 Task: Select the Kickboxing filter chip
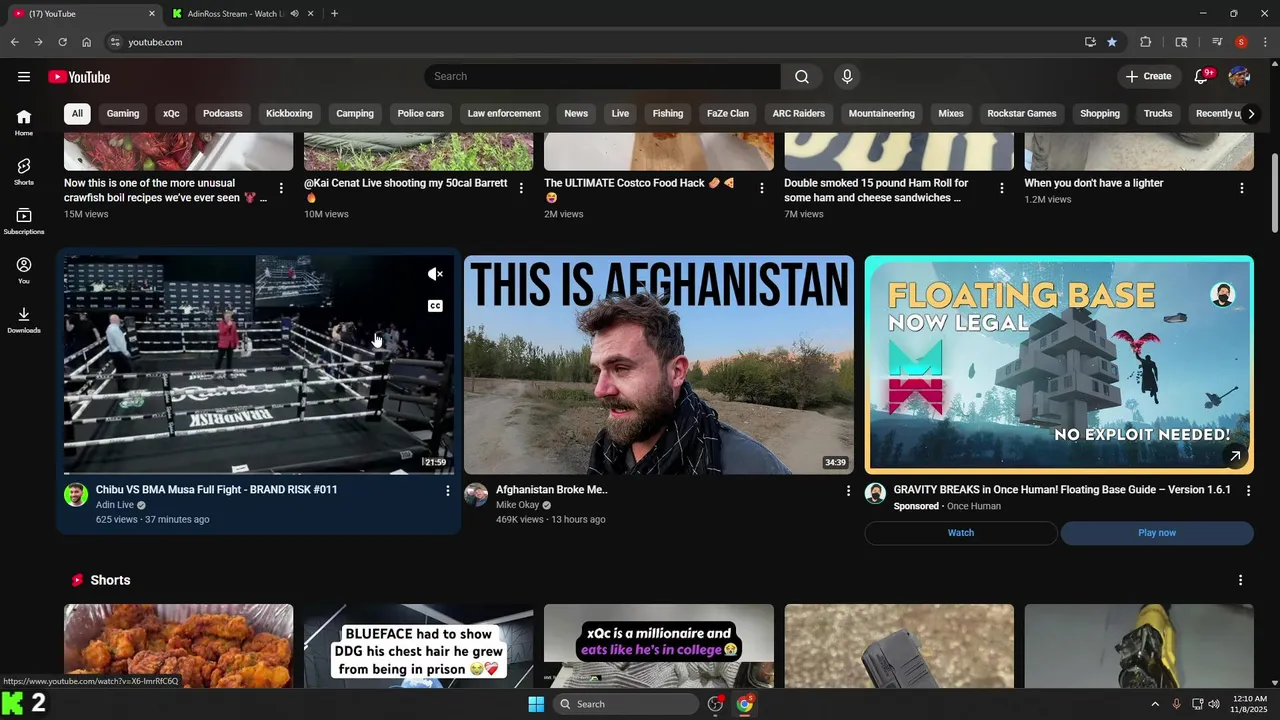[289, 114]
